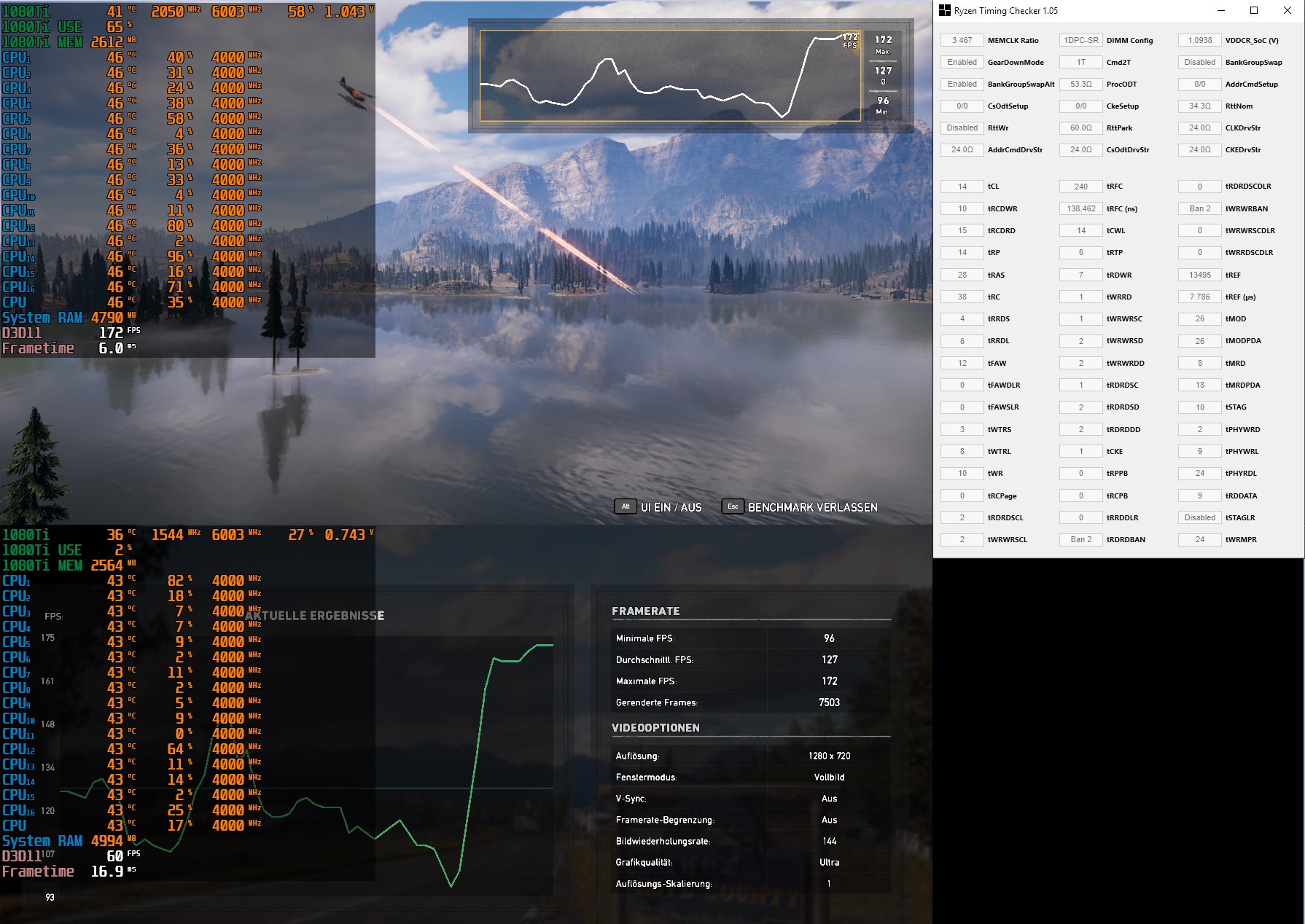Close the Ryzen Timing Checker window
This screenshot has width=1305, height=924.
(1288, 10)
